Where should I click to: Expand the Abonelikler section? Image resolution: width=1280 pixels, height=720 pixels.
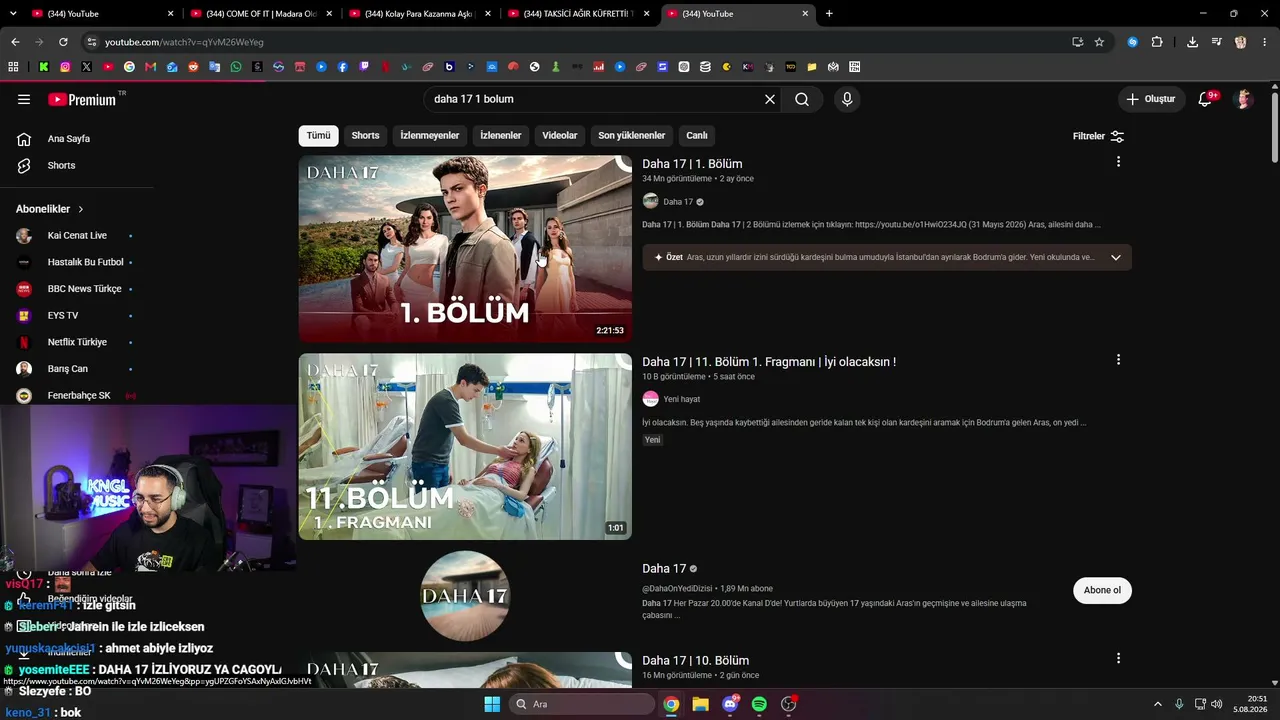[50, 209]
